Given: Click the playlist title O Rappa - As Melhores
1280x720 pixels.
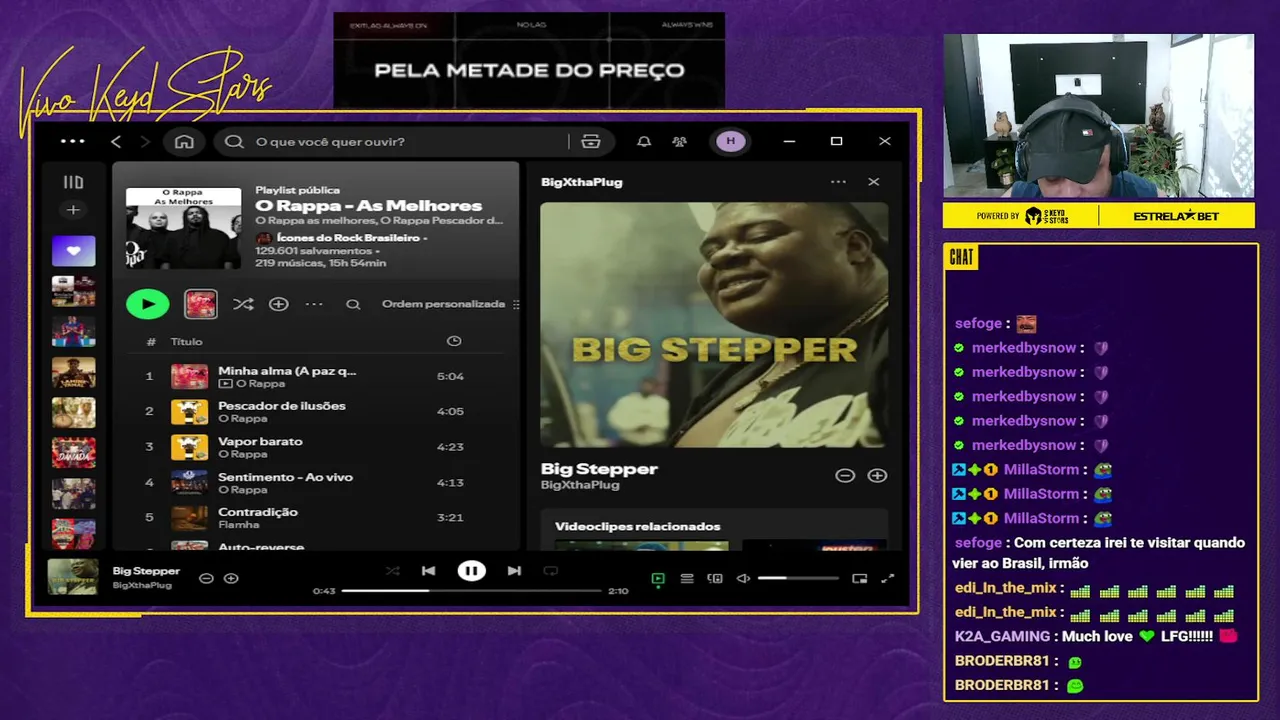Looking at the screenshot, I should tap(368, 205).
